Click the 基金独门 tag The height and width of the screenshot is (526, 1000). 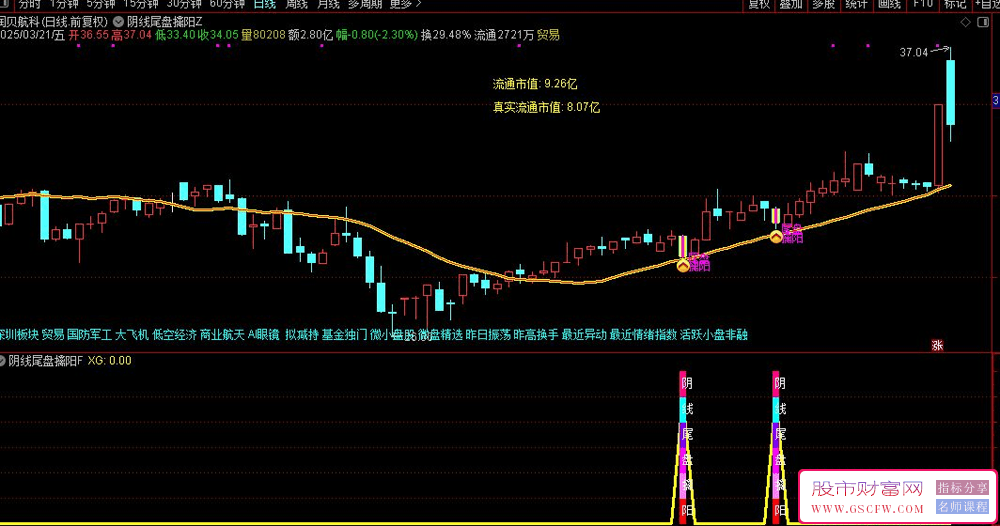344,335
